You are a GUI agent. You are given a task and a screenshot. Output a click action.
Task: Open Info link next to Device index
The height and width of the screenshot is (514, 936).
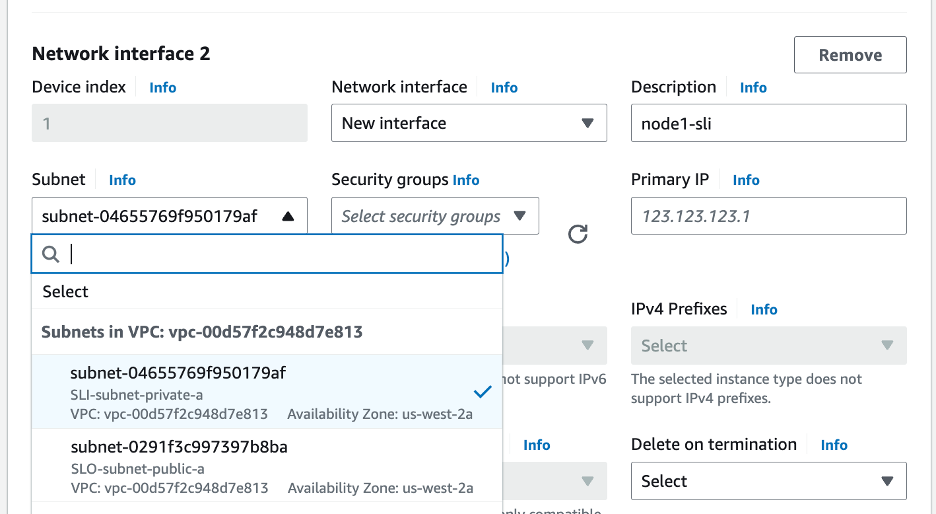pos(162,88)
